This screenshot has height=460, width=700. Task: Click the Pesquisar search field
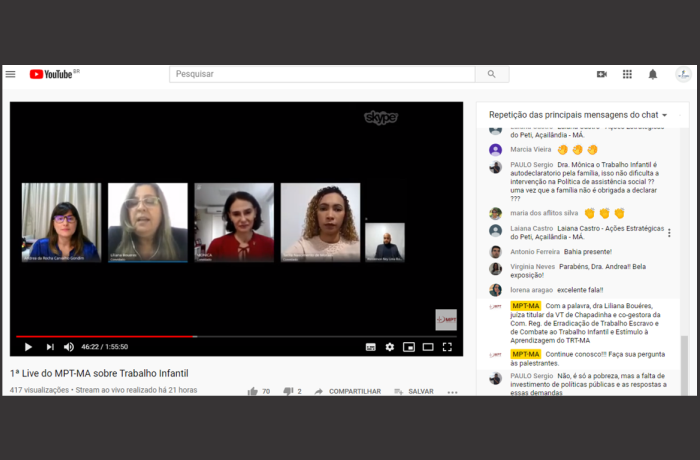pyautogui.click(x=322, y=74)
